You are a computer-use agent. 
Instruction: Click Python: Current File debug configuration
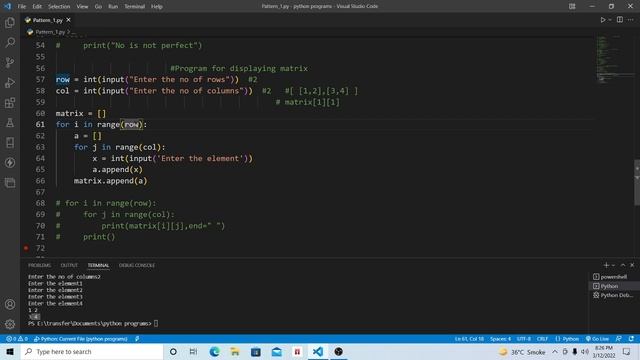coord(81,339)
